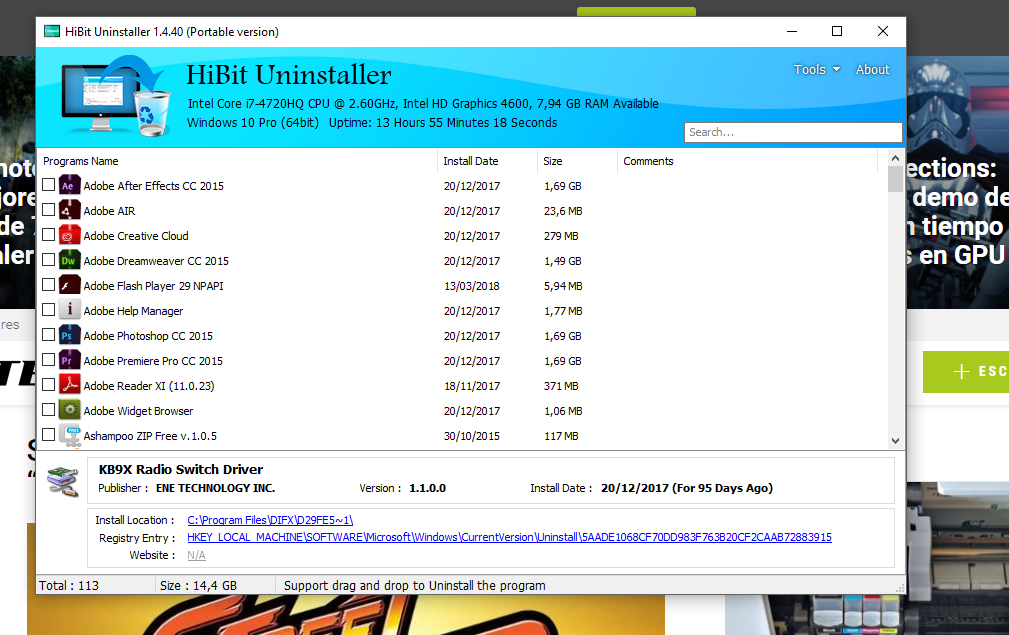Click the 371 MB size cell
Viewport: 1009px width, 635px height.
(x=561, y=386)
